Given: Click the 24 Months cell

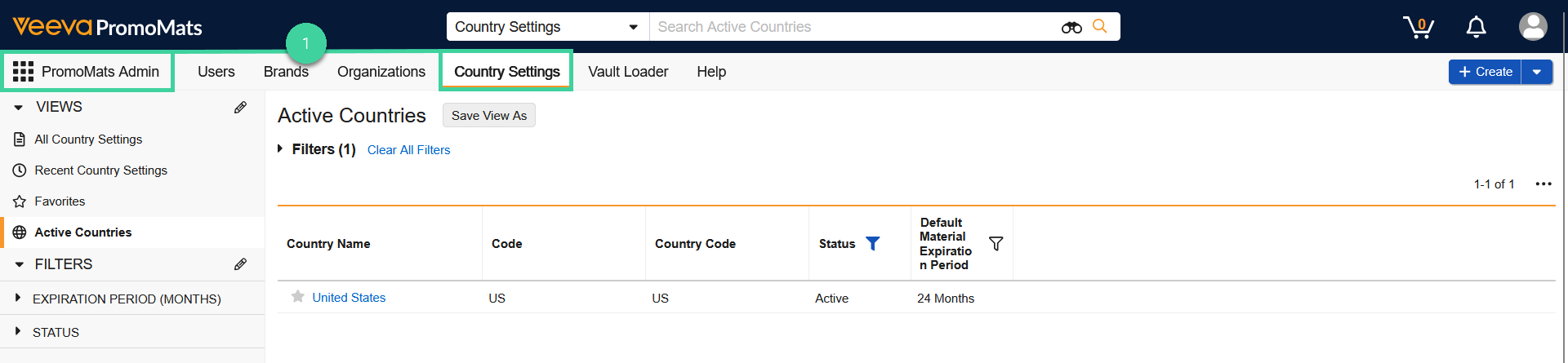Looking at the screenshot, I should [946, 299].
